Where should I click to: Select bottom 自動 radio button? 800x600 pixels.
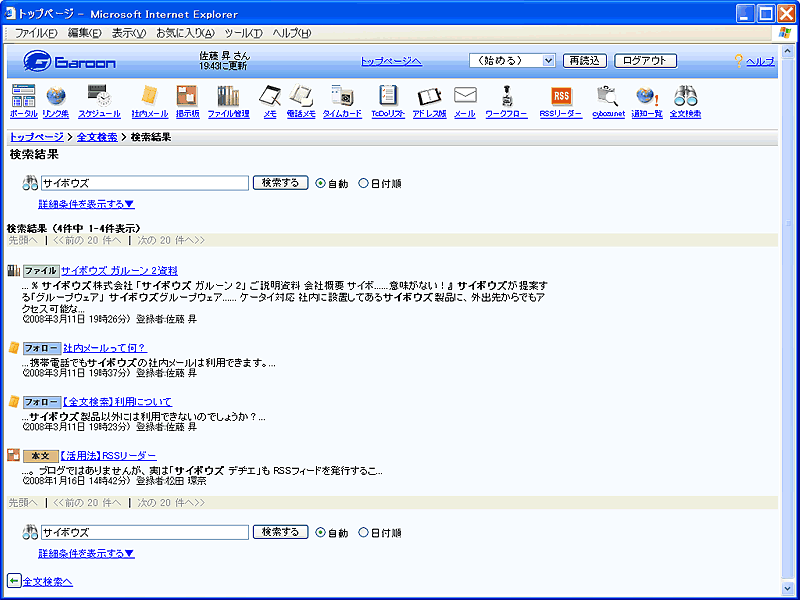[320, 533]
